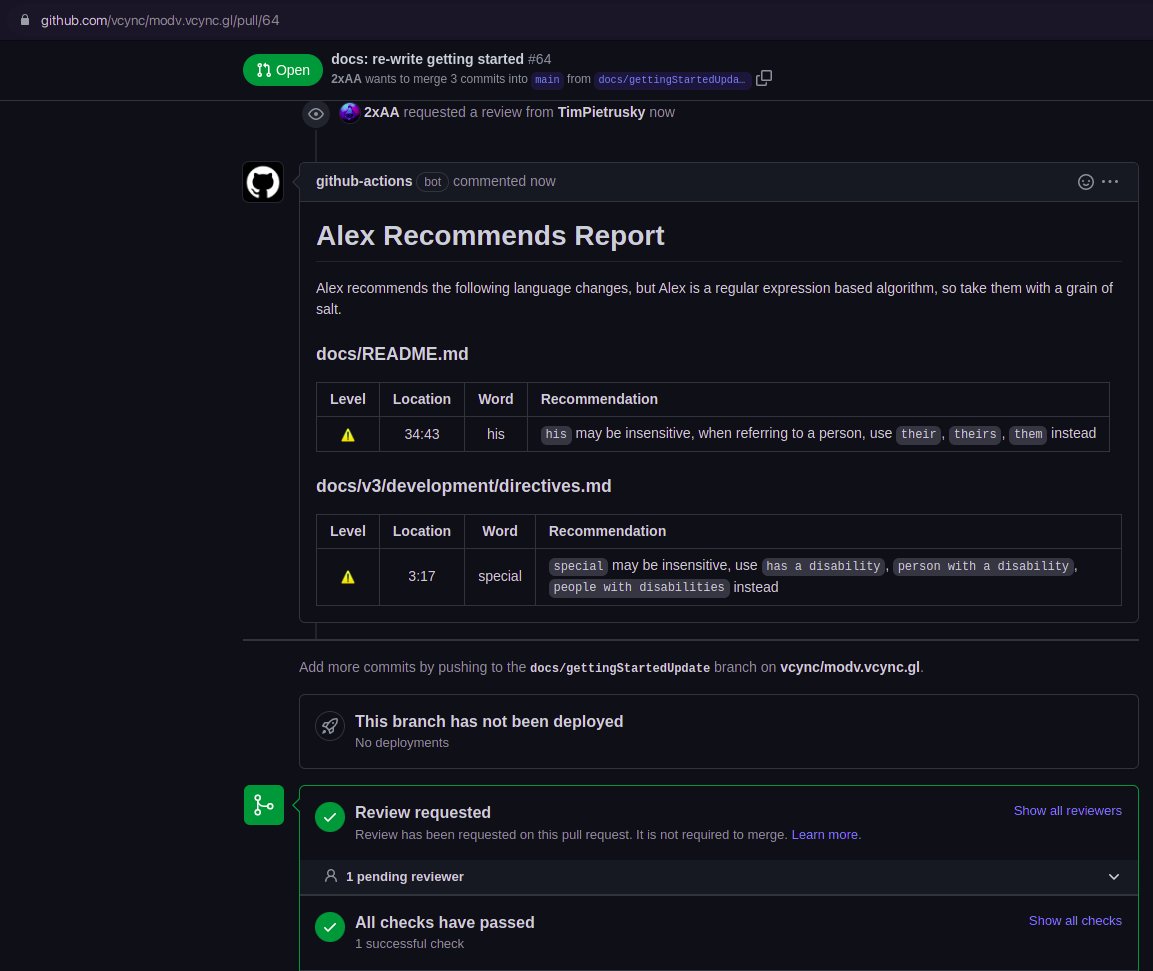Image resolution: width=1153 pixels, height=971 pixels.
Task: Click 'person with a disability' code suggestion
Action: (983, 566)
